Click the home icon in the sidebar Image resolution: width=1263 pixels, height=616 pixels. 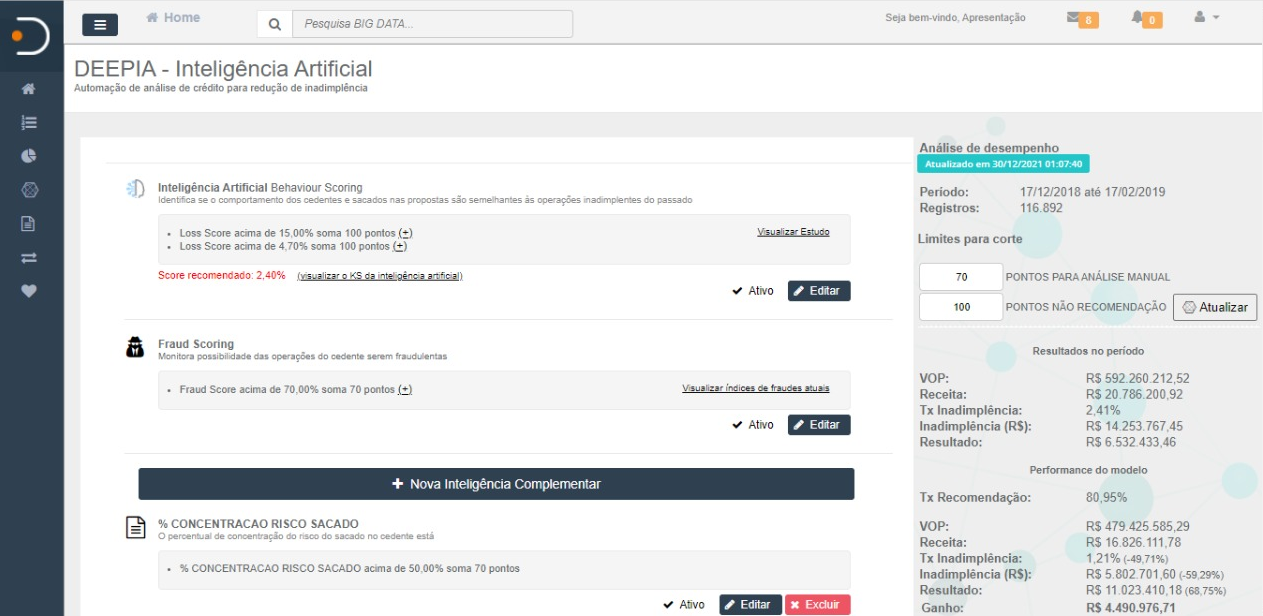(x=29, y=89)
